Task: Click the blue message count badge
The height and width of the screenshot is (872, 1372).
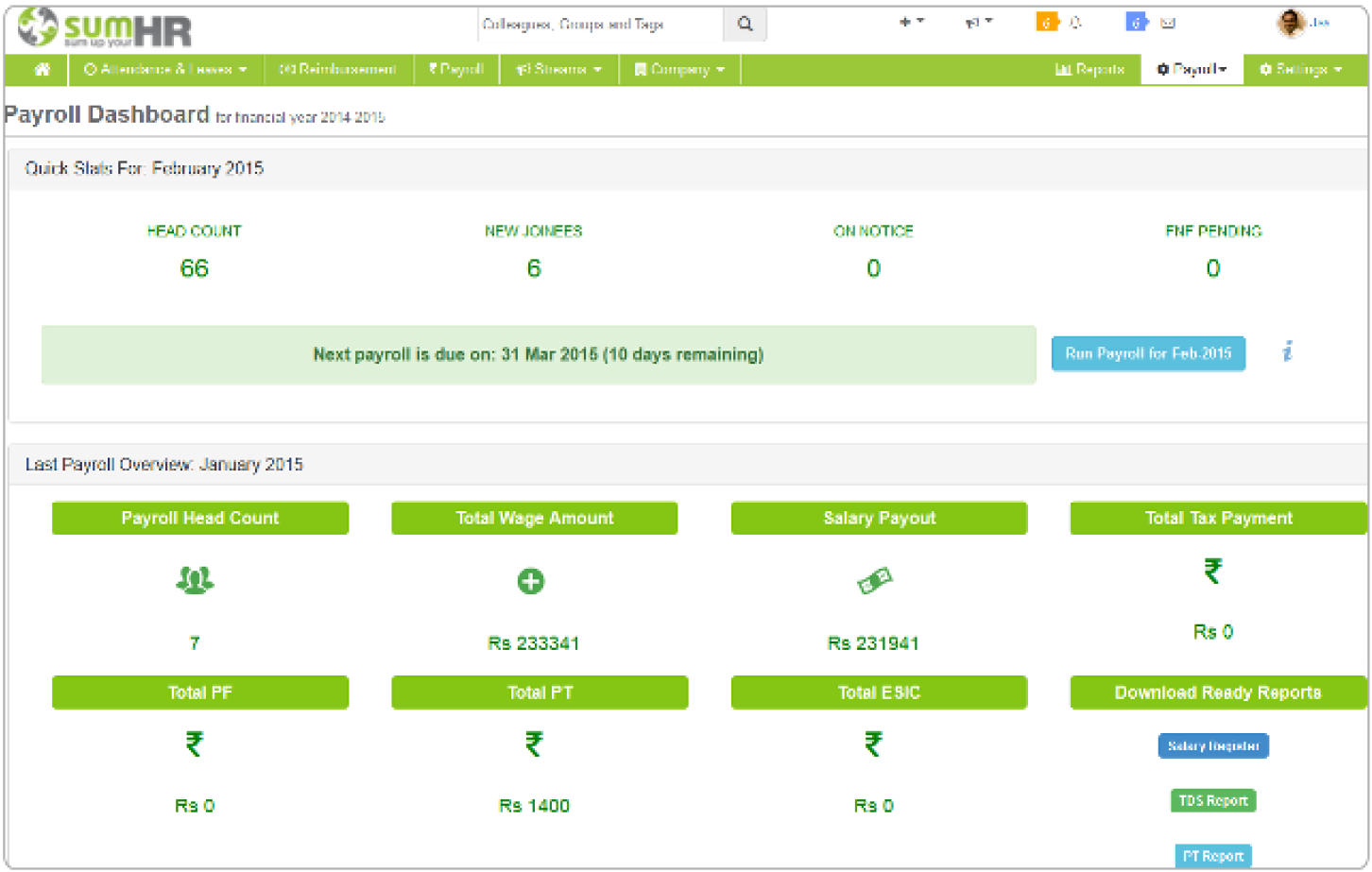Action: pyautogui.click(x=1137, y=23)
